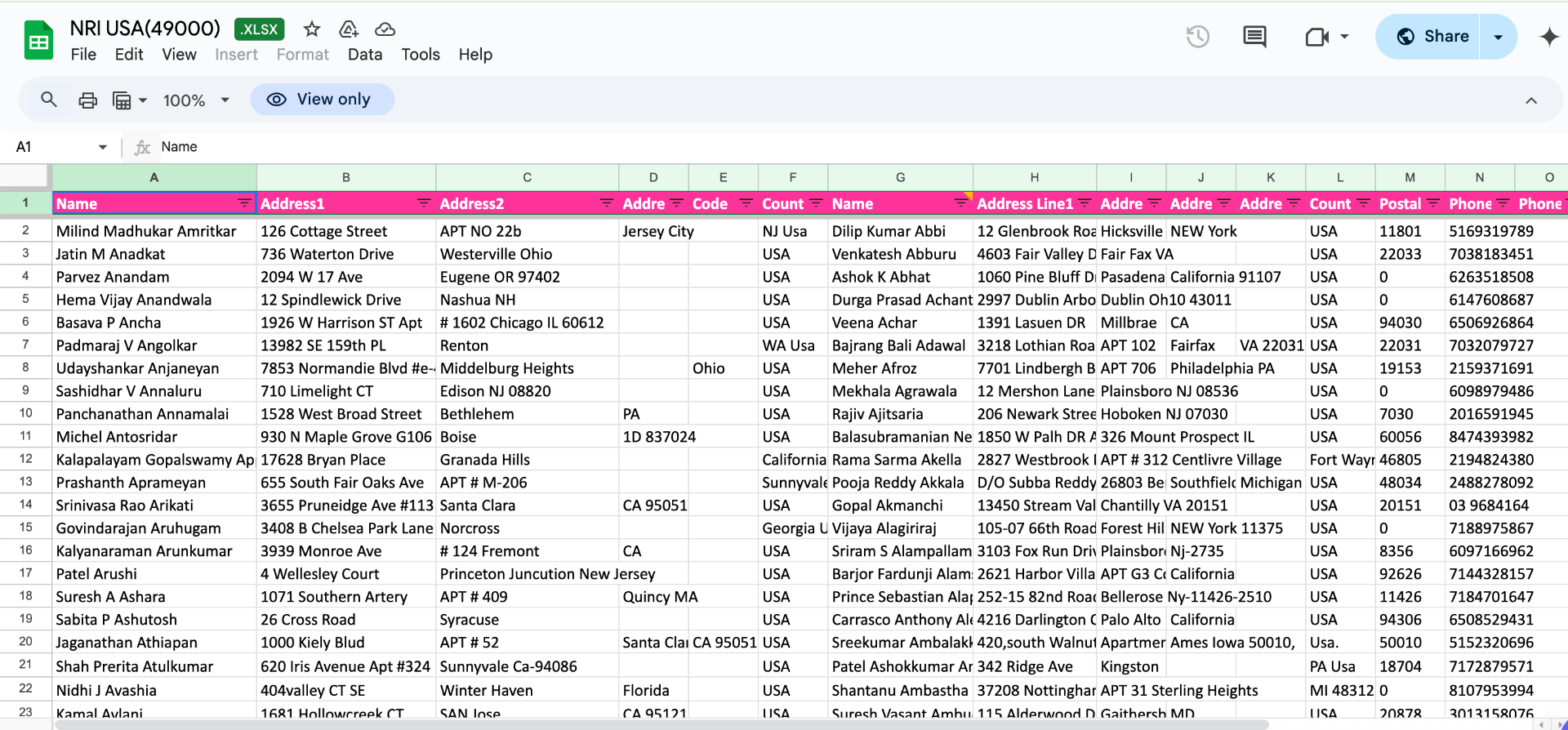
Task: Open filter on Code column E
Action: click(746, 203)
